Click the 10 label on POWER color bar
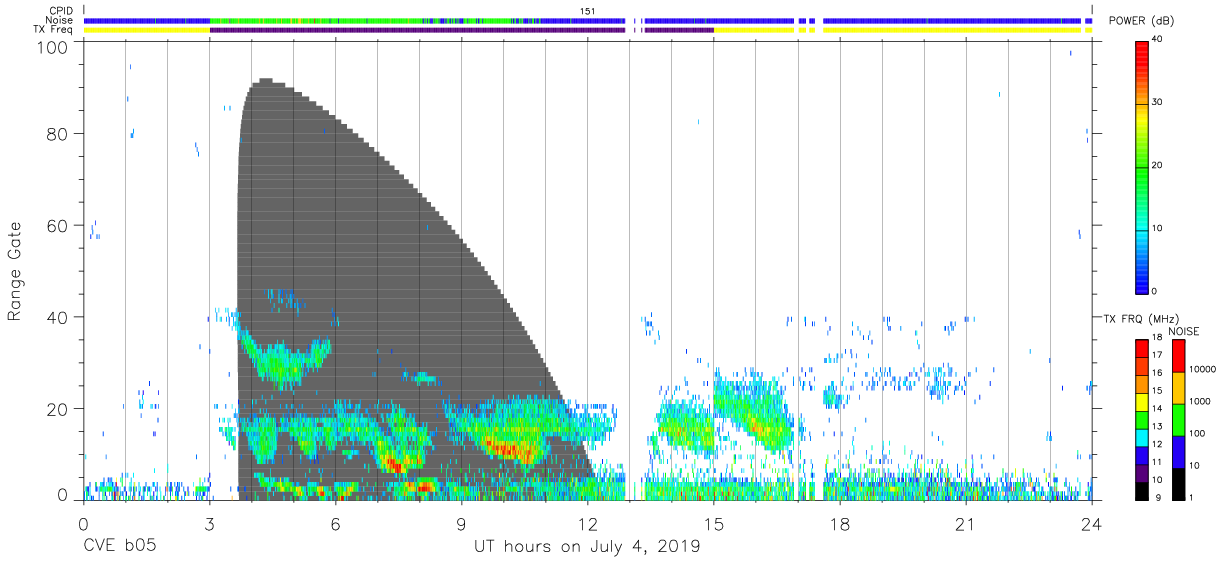Viewport: 1228px width, 567px height. click(x=1158, y=229)
